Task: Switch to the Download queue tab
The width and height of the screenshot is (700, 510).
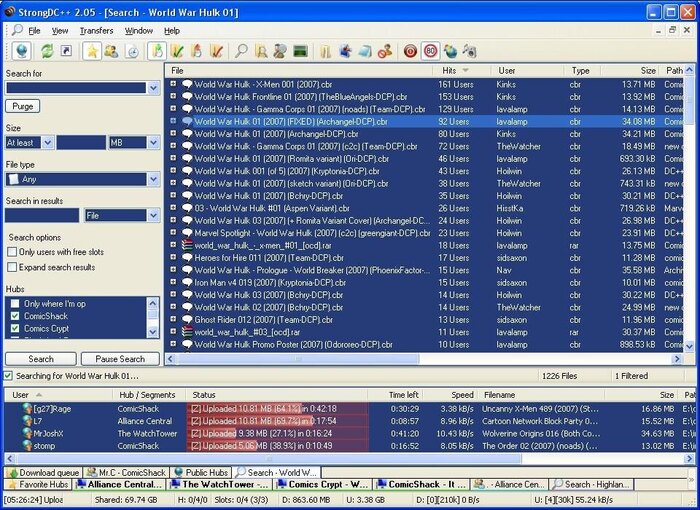Action: (43, 472)
